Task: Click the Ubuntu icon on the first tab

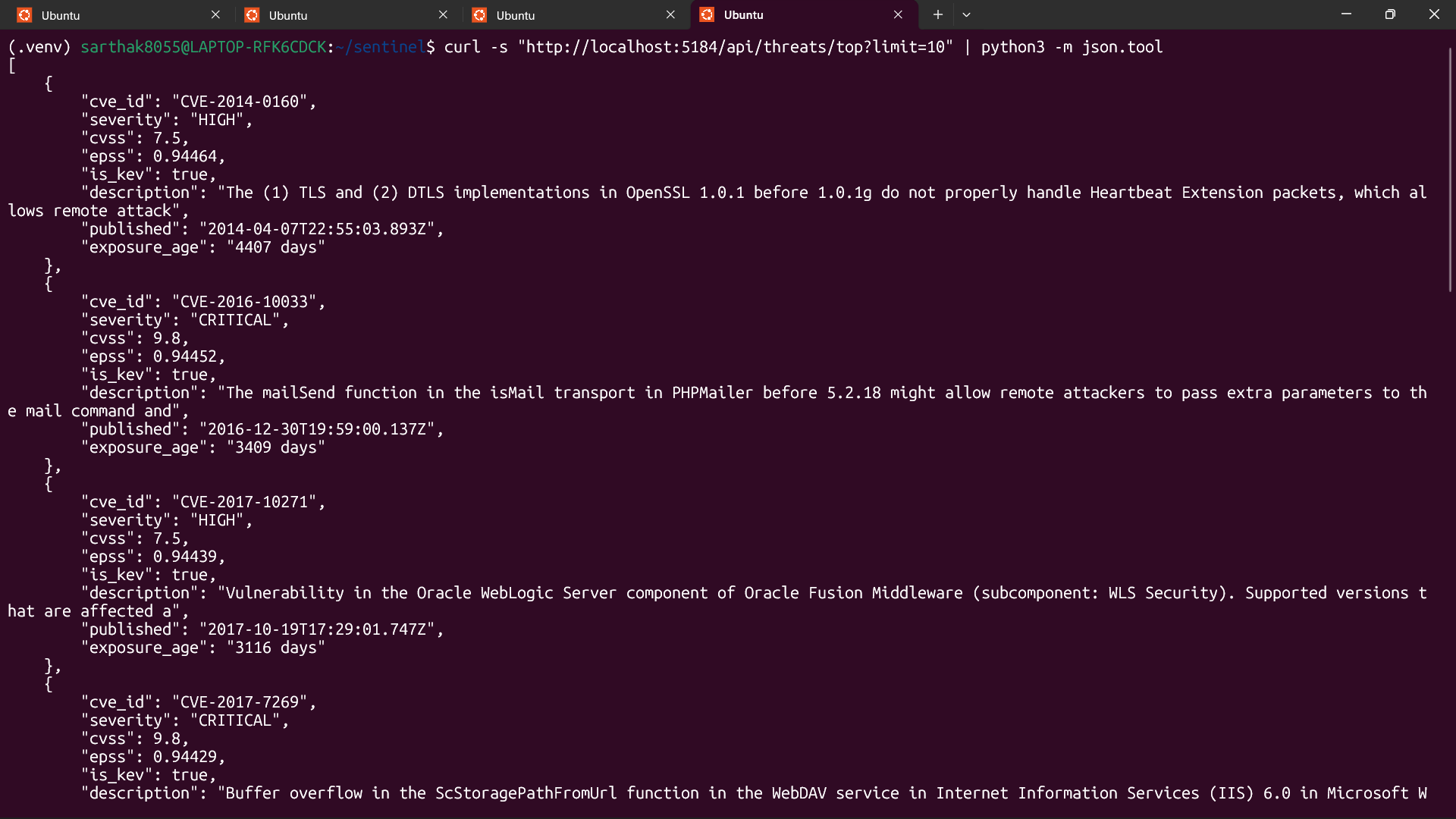Action: click(x=24, y=15)
